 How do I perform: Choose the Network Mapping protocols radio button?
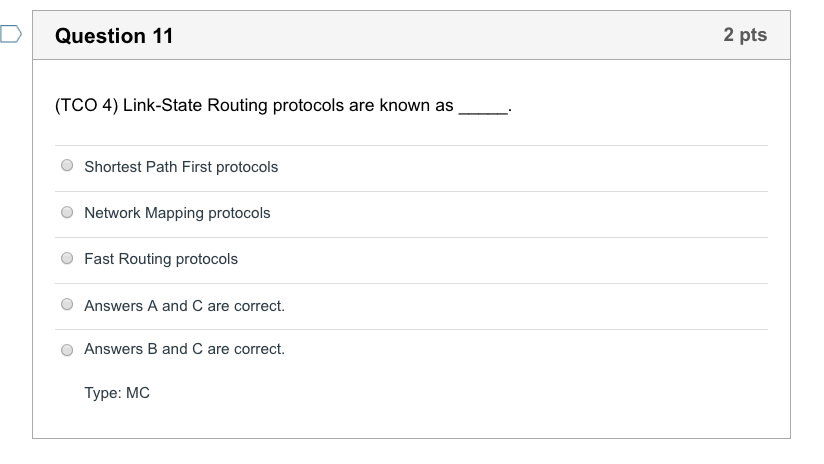(67, 213)
